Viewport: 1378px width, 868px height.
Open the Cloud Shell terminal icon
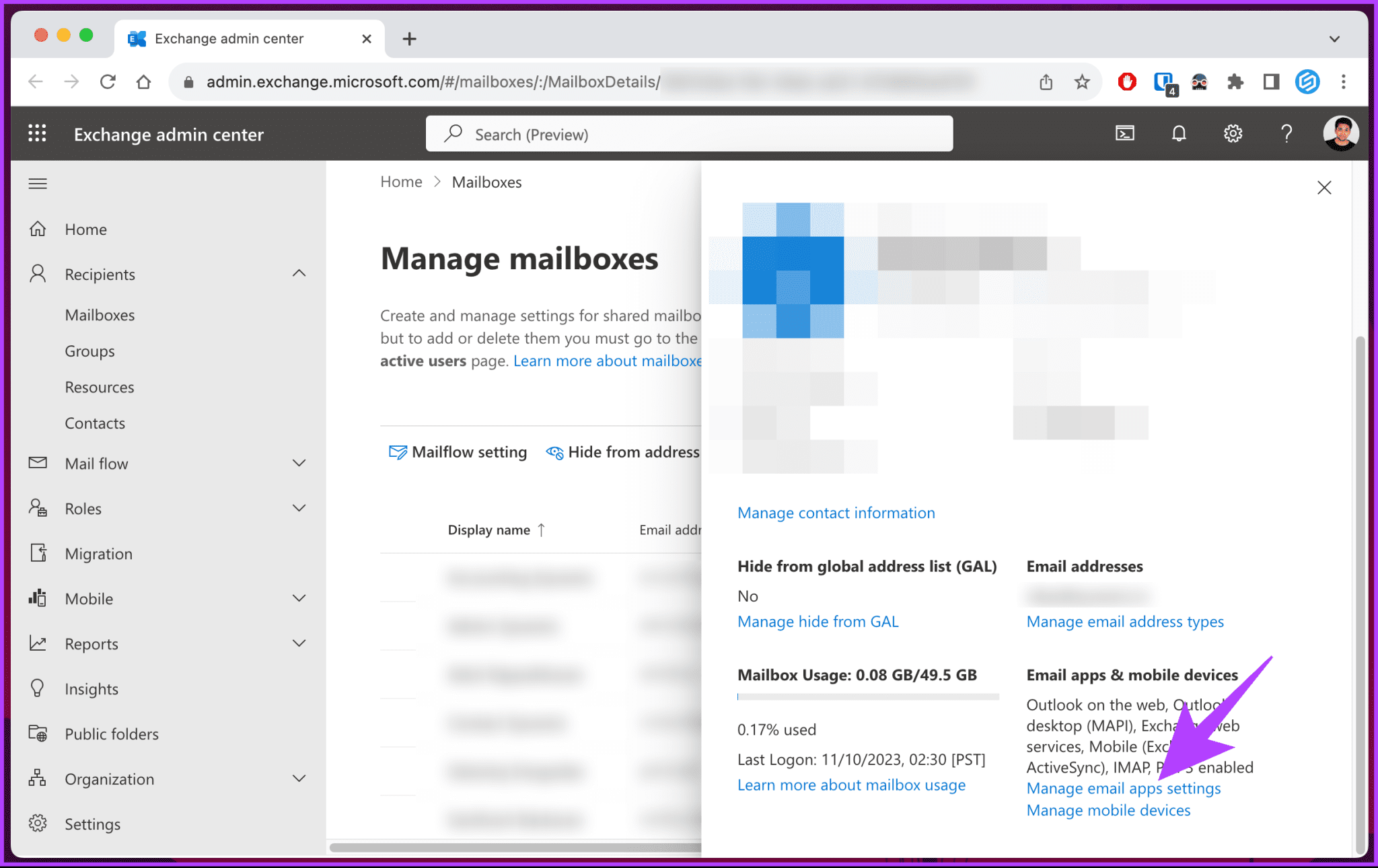(x=1124, y=133)
